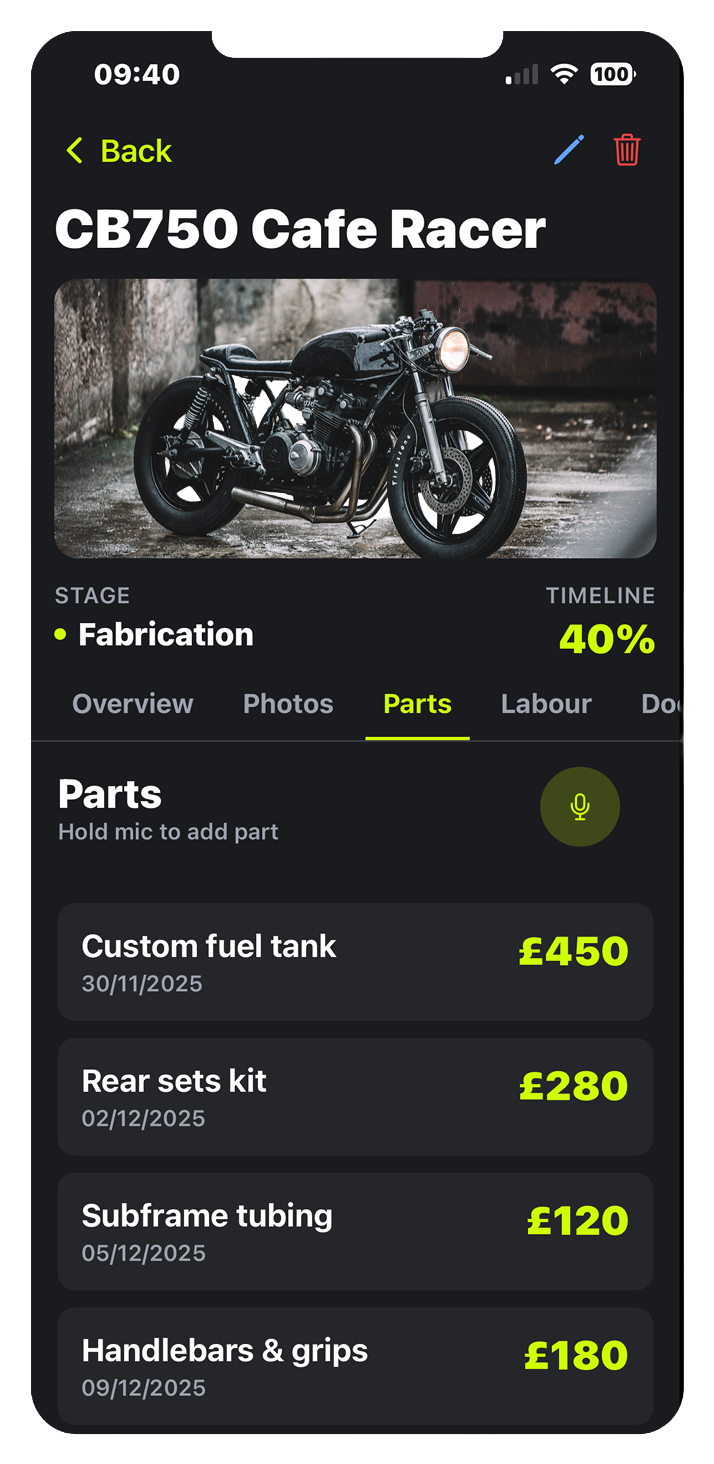Go to the Labour tab

point(546,704)
